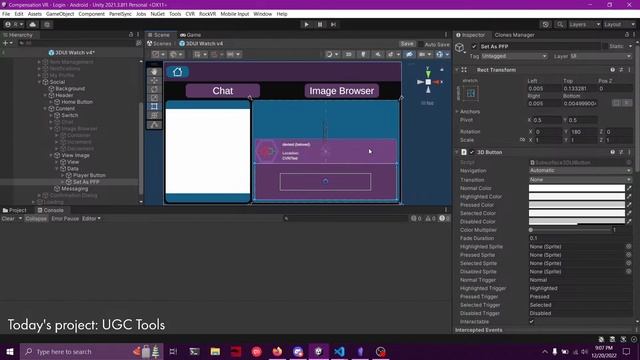The width and height of the screenshot is (640, 360).
Task: Lock the Hierarchy panel
Action: pyautogui.click(x=131, y=35)
